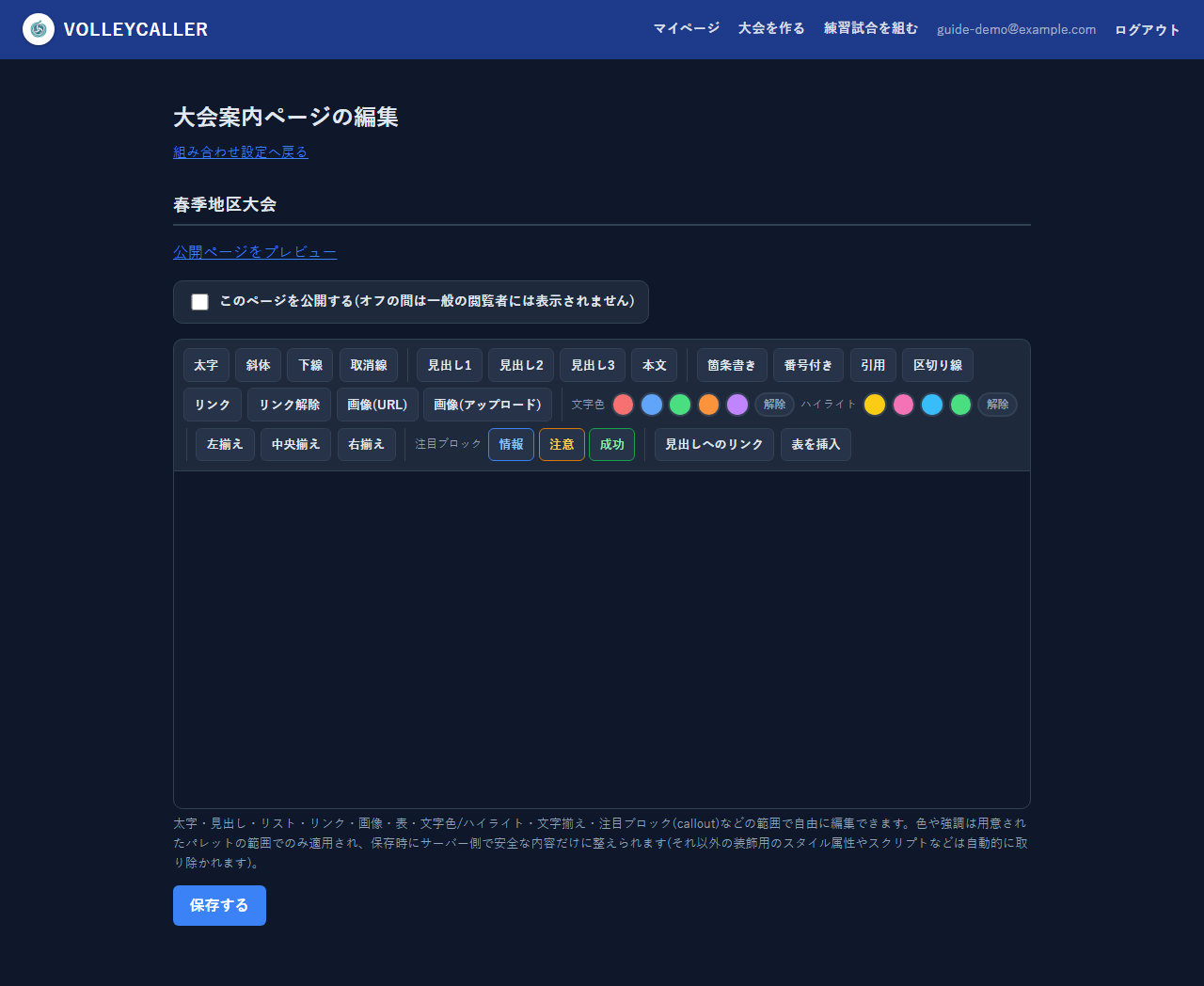Click 表を挿入 to add table

tap(816, 444)
